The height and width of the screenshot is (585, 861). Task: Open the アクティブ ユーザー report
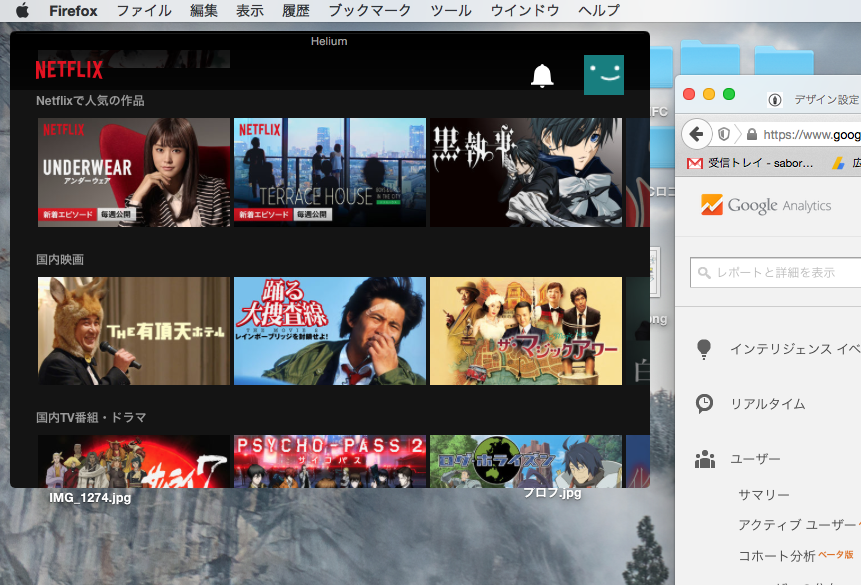(x=796, y=525)
